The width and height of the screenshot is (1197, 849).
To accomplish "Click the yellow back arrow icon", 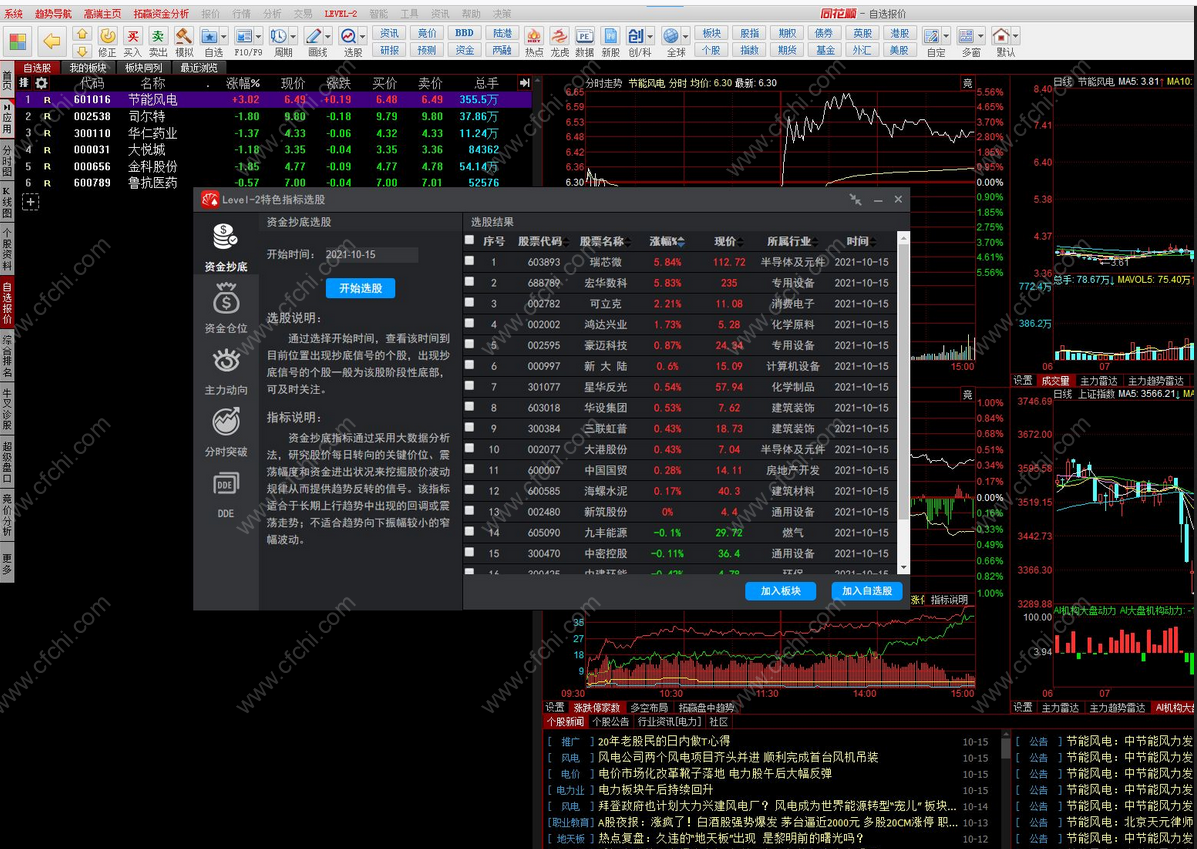I will click(x=52, y=41).
